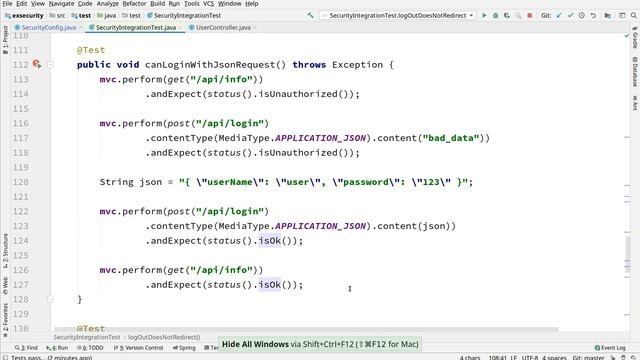Image resolution: width=640 pixels, height=360 pixels.
Task: Click the horizontal editor scrollbar
Action: [306, 329]
